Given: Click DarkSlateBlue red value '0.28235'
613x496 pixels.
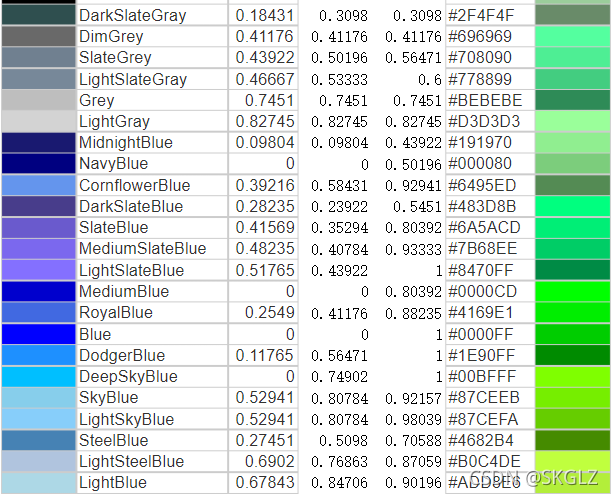Looking at the screenshot, I should pos(265,206).
